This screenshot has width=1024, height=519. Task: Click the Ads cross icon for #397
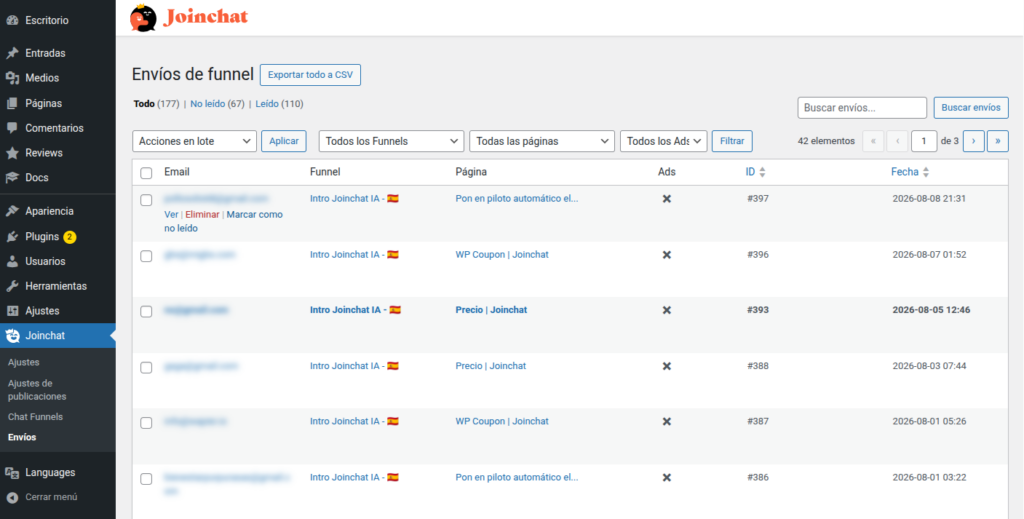pos(667,198)
